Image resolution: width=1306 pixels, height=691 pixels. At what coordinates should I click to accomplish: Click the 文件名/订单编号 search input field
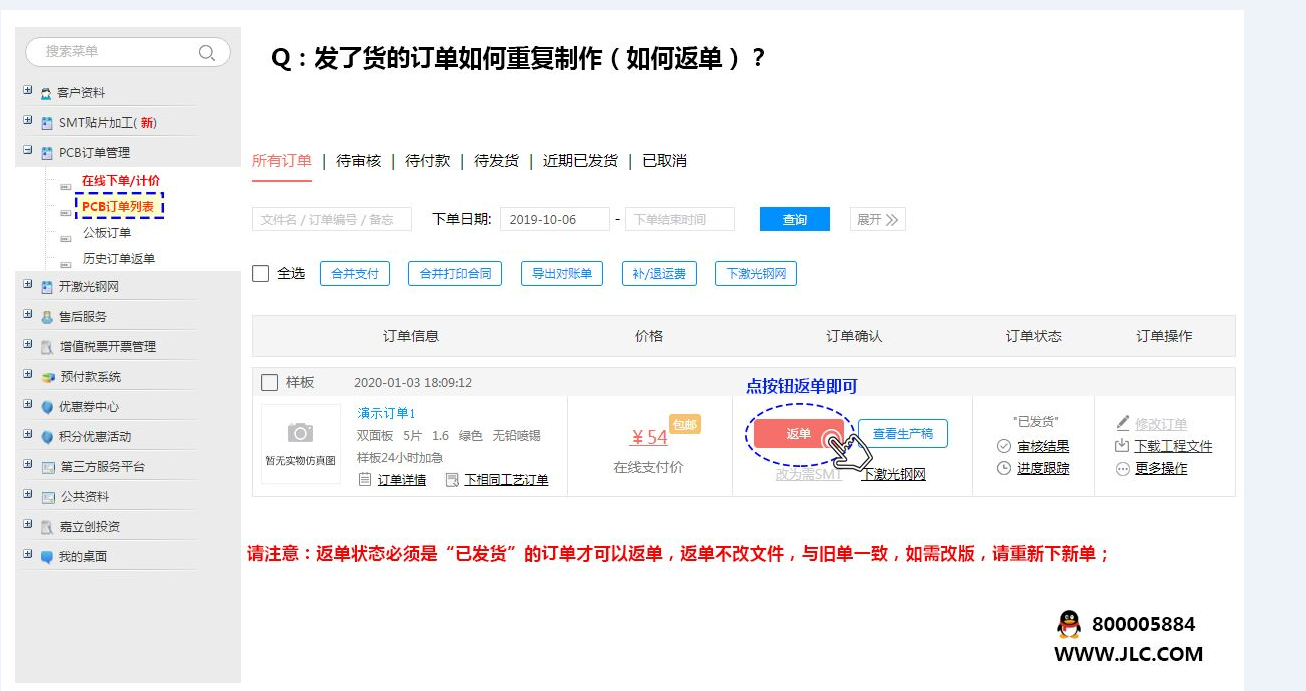click(x=331, y=219)
